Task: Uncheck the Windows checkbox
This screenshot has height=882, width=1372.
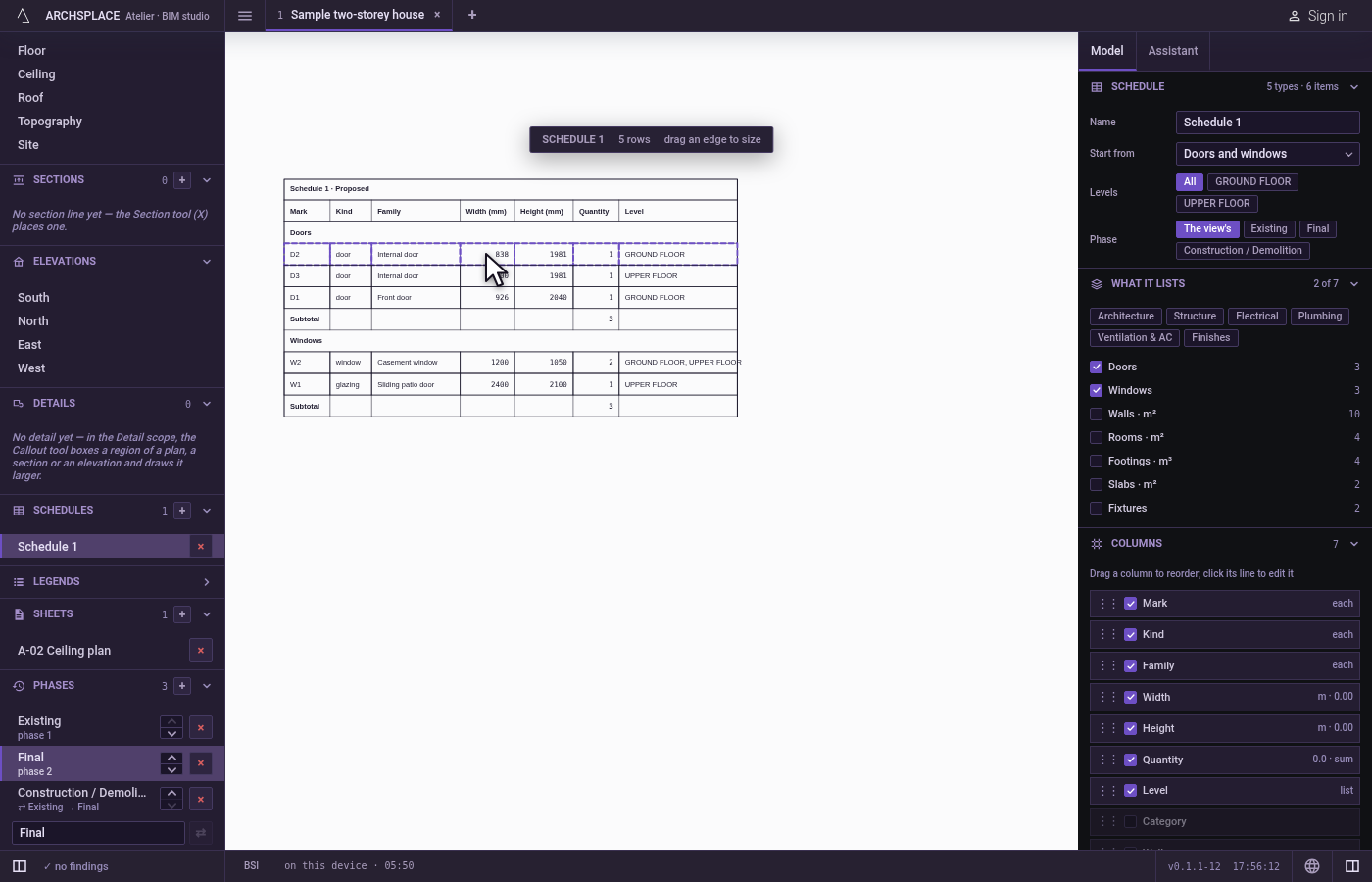Action: coord(1097,391)
